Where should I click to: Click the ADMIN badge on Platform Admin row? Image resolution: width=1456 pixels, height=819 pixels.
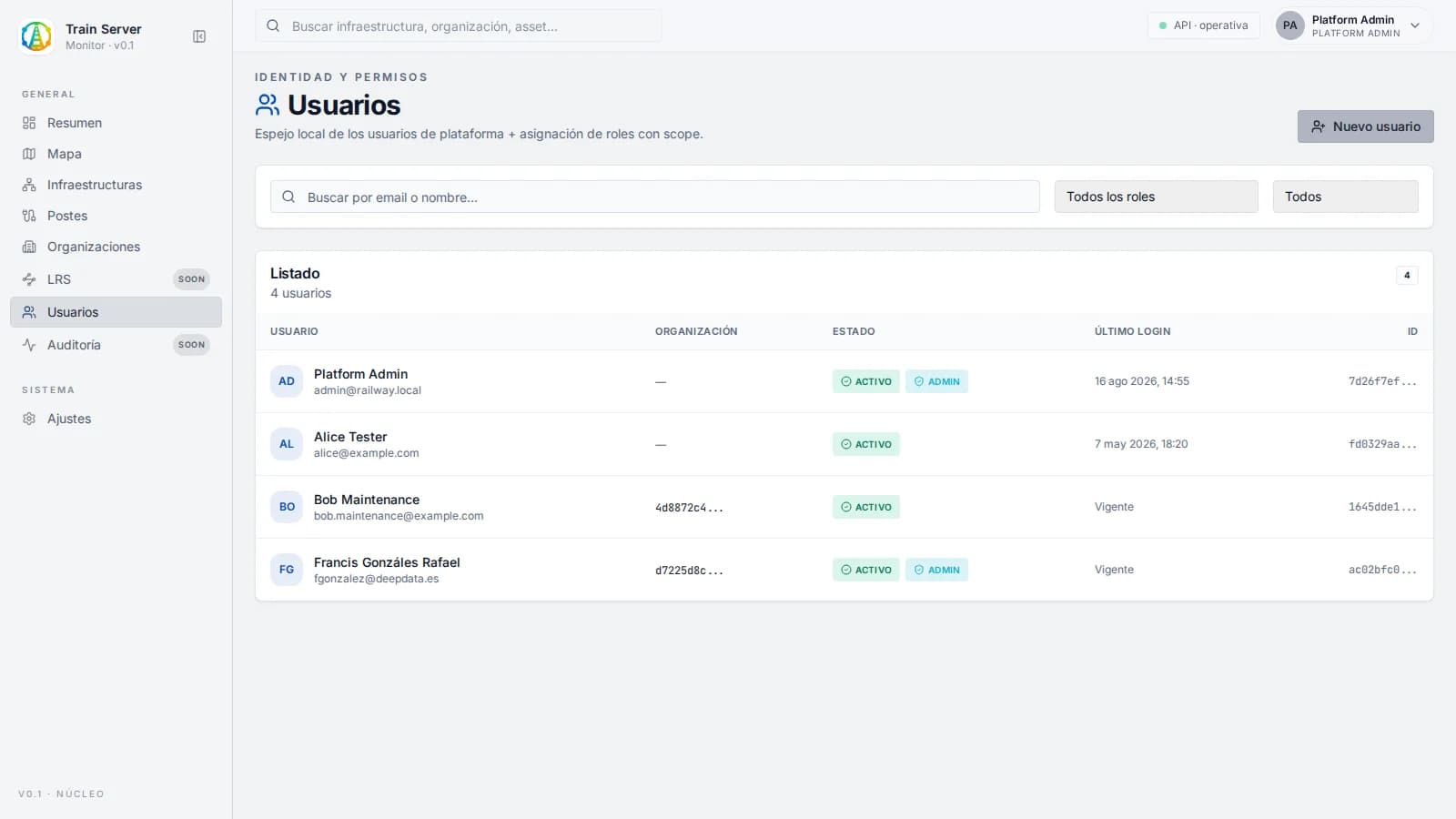coord(936,381)
